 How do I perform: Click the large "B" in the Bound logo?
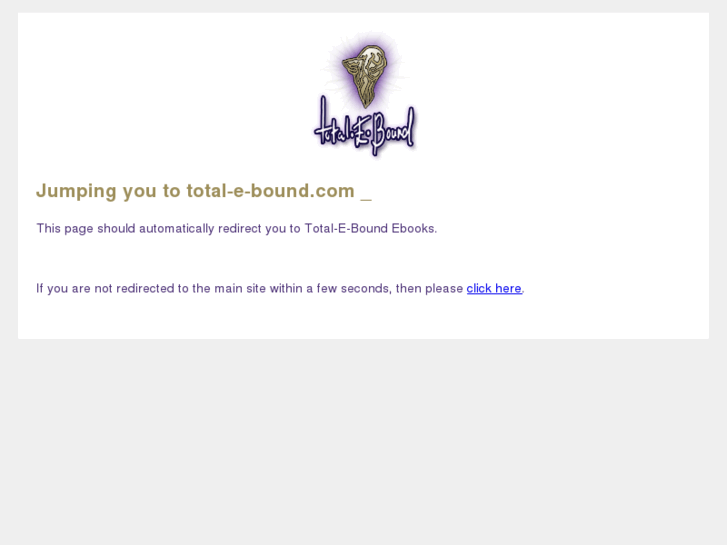pyautogui.click(x=379, y=132)
